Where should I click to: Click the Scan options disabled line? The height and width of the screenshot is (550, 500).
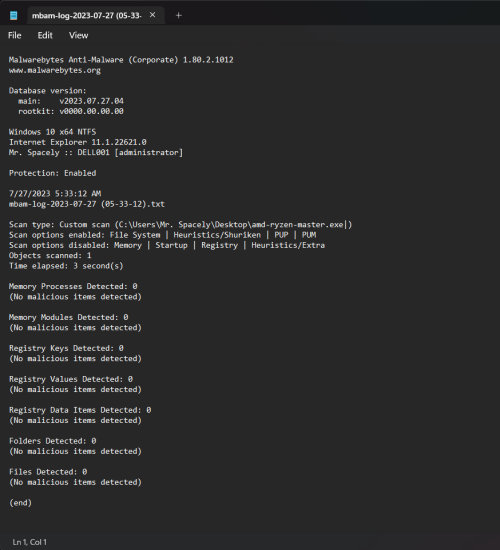point(167,245)
